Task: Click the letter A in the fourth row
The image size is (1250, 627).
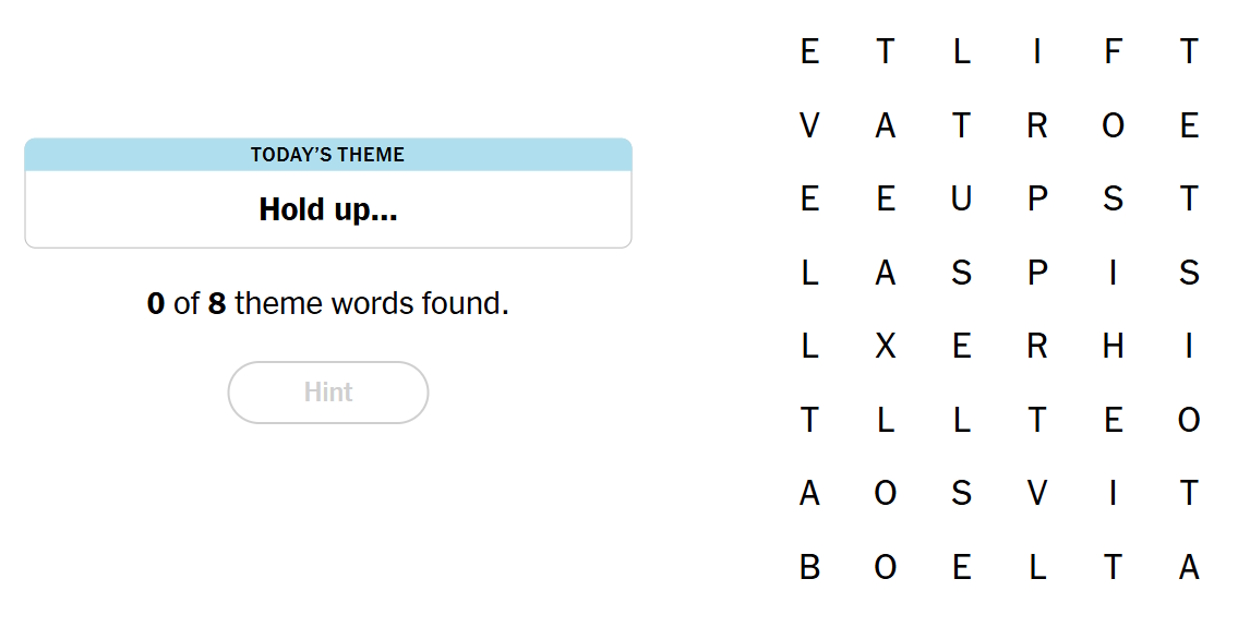Action: (x=885, y=273)
